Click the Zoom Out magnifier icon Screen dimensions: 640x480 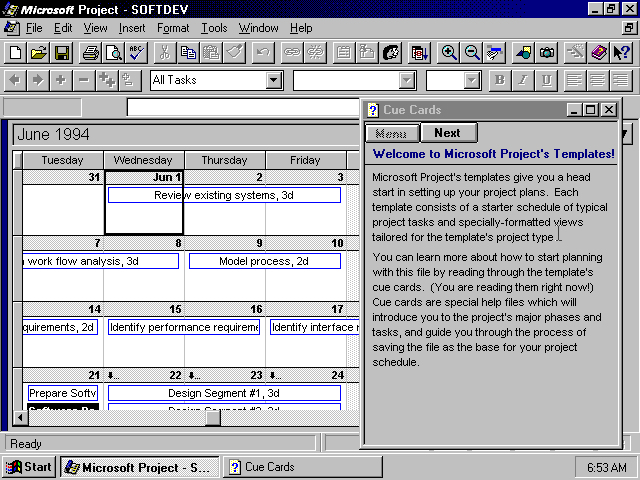472,52
